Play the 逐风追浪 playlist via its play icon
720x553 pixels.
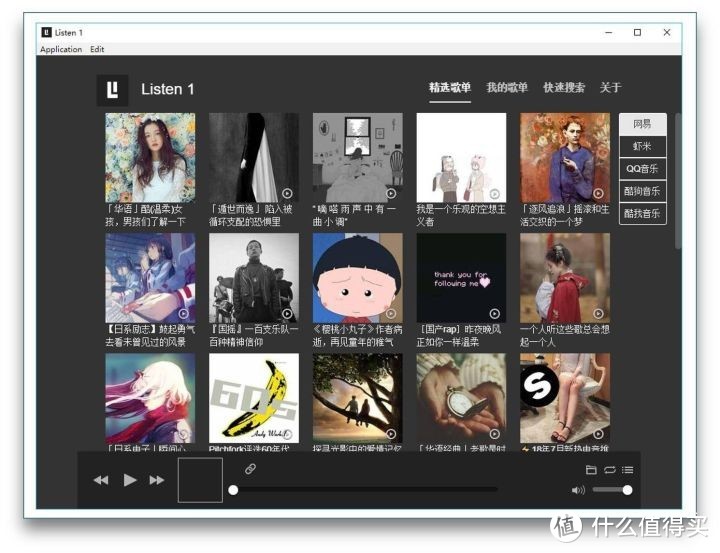(x=598, y=193)
